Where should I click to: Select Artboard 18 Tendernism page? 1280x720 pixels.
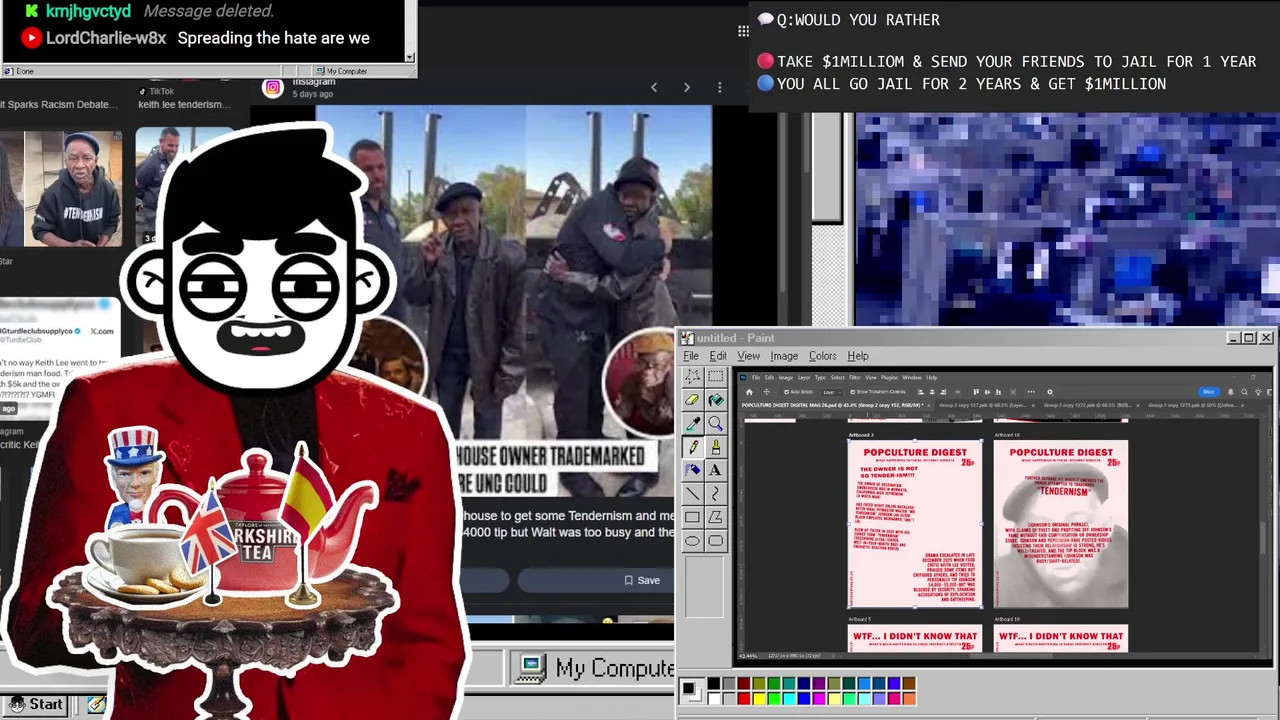coord(1061,523)
